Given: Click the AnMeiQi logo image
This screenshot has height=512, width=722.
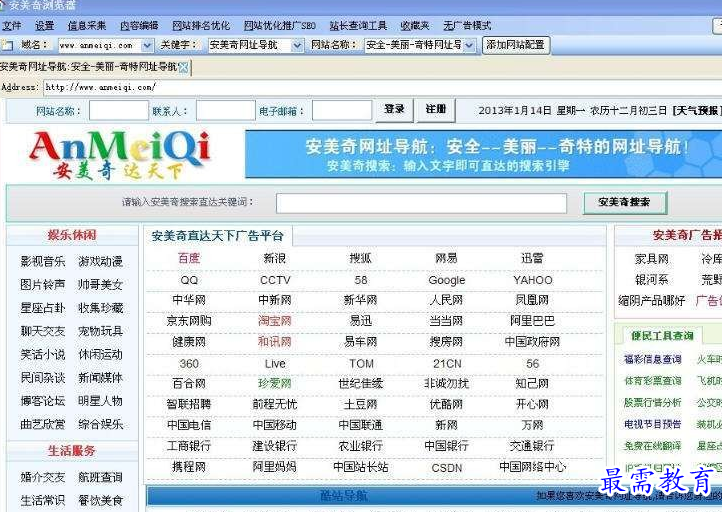Looking at the screenshot, I should (x=119, y=155).
